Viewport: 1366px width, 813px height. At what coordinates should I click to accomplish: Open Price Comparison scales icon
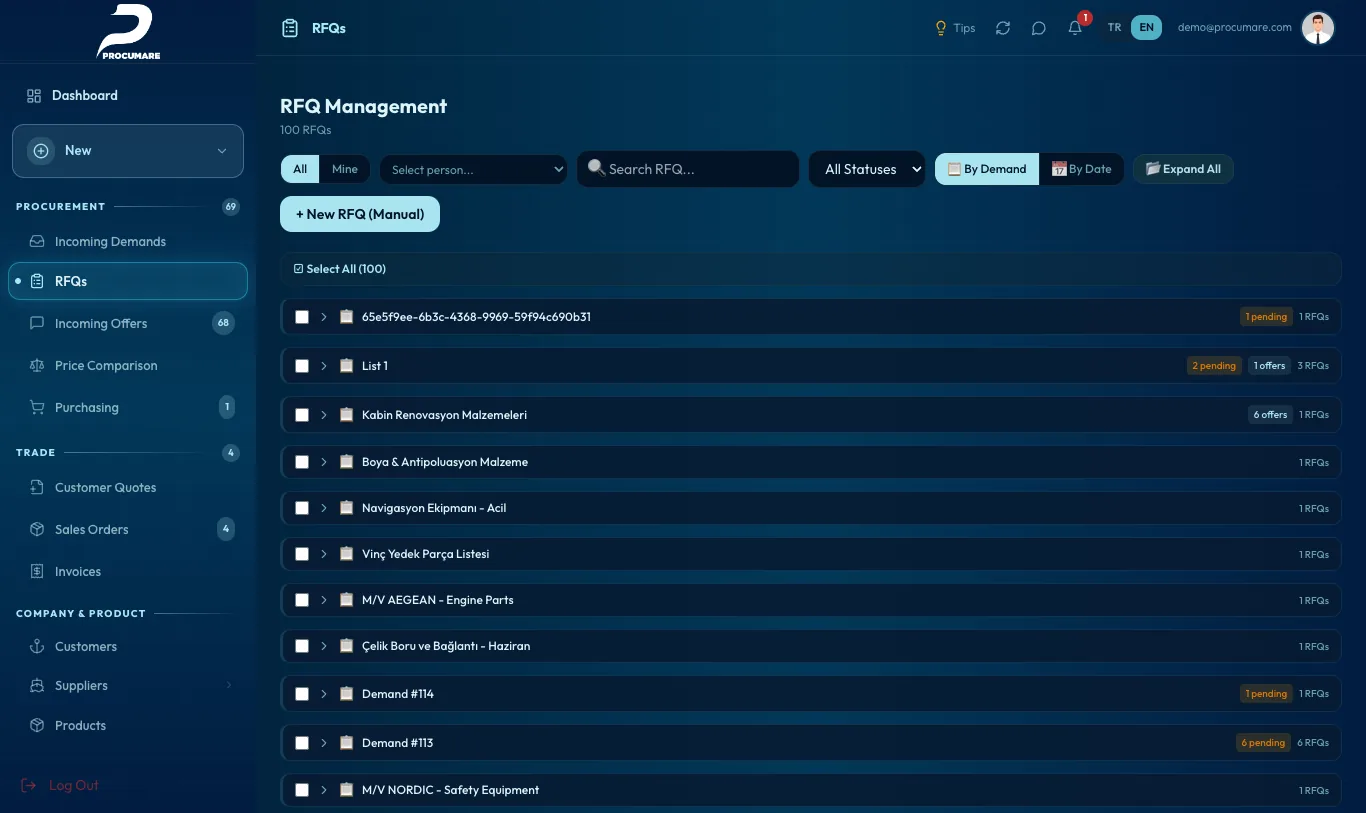tap(37, 366)
